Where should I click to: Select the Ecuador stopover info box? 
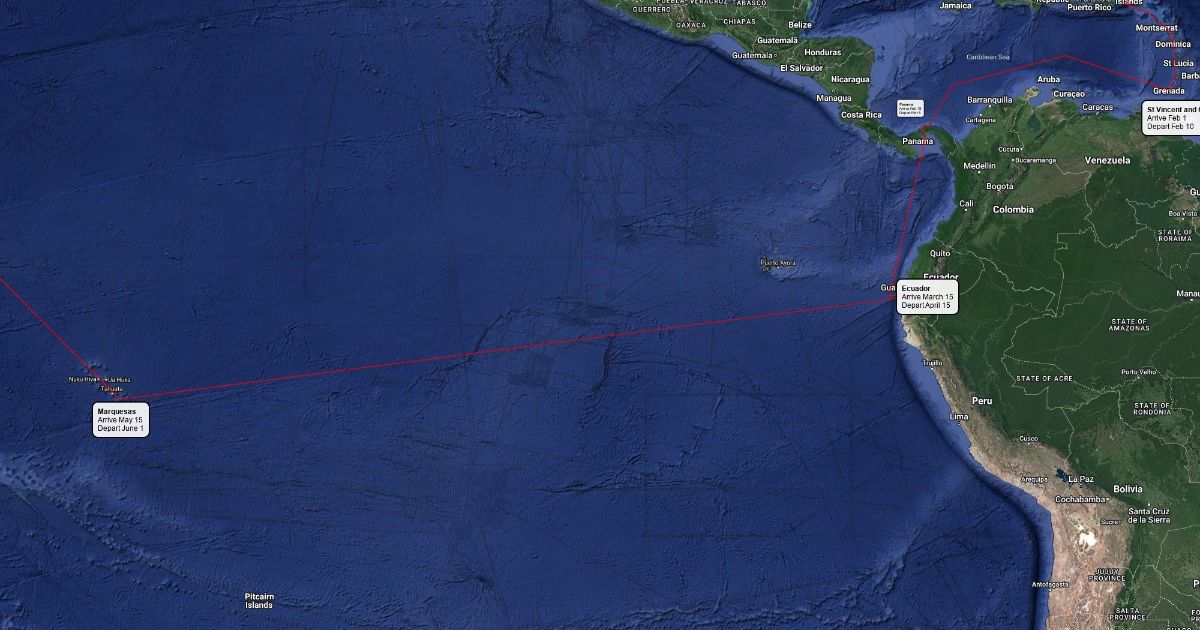[928, 296]
